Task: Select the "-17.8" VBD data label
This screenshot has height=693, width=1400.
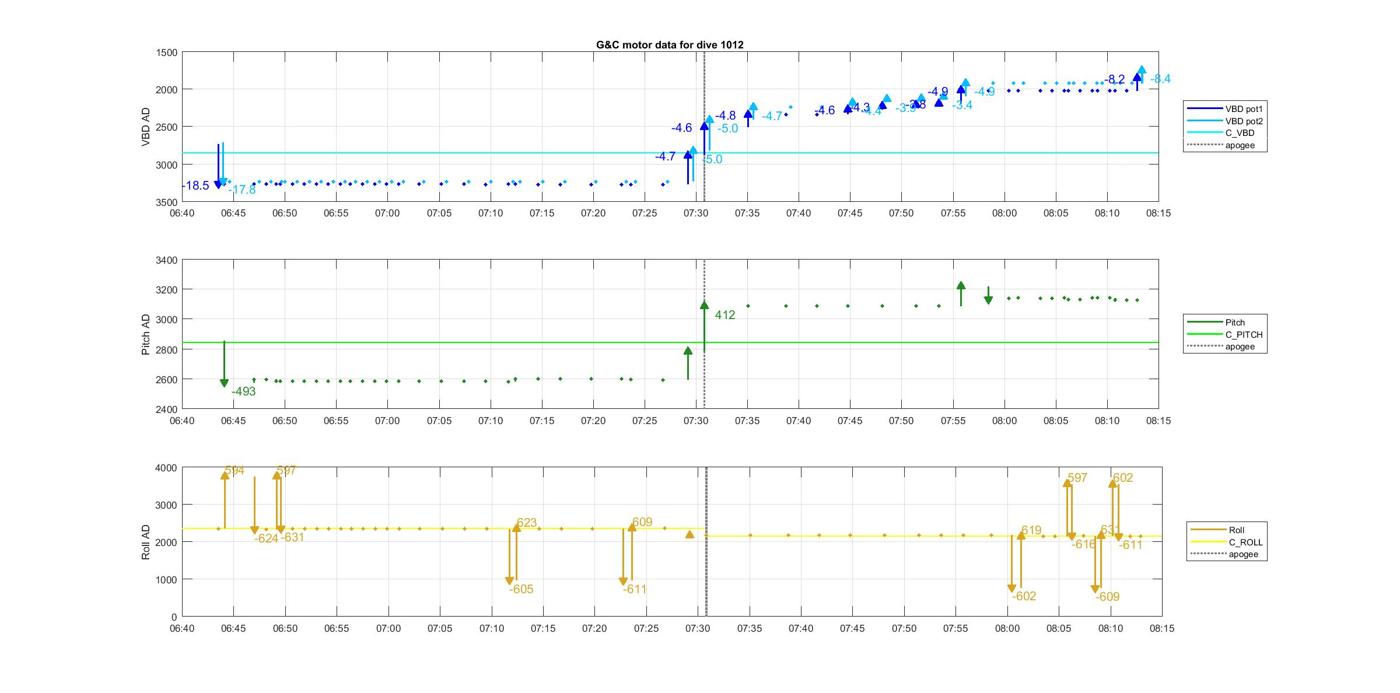Action: pyautogui.click(x=242, y=190)
